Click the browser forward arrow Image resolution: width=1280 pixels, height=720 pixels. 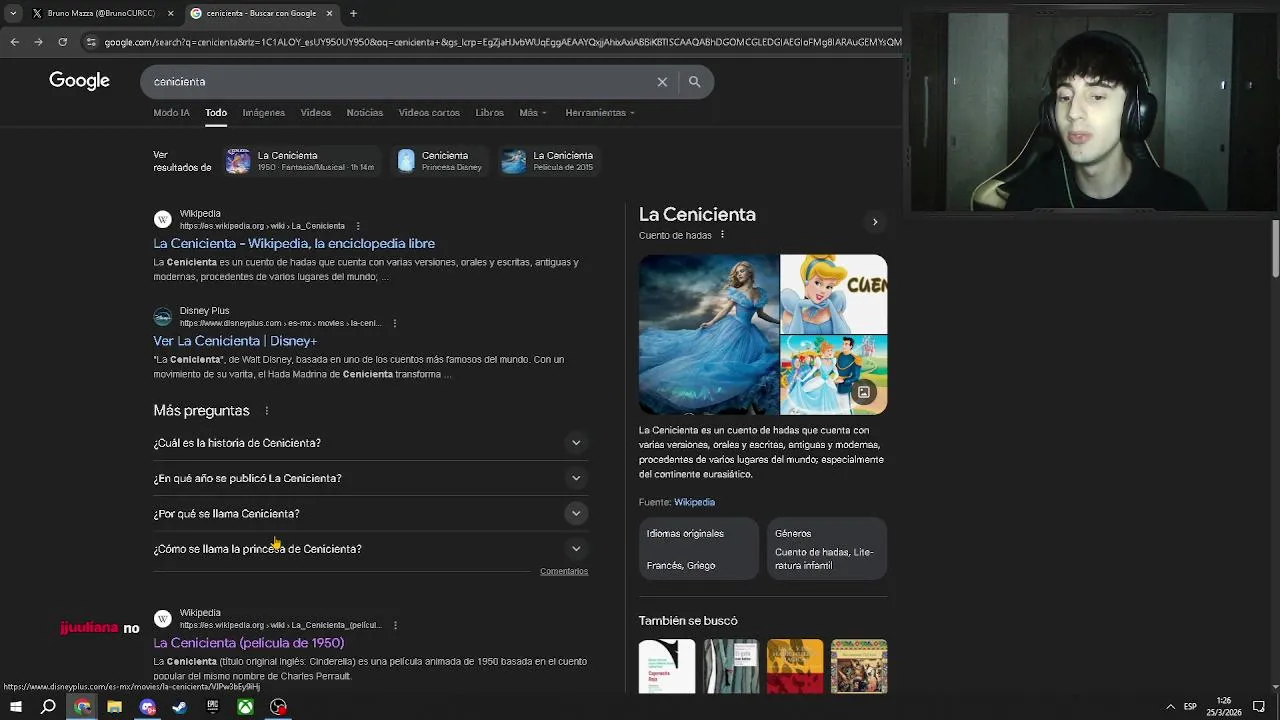[x=38, y=42]
